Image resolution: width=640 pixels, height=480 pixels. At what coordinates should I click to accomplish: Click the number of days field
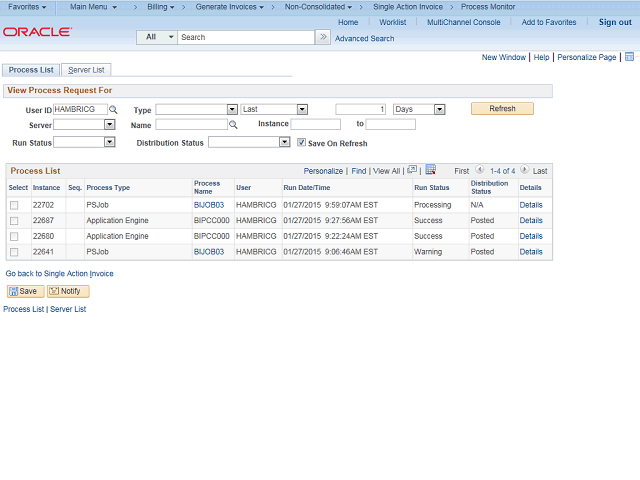point(360,109)
